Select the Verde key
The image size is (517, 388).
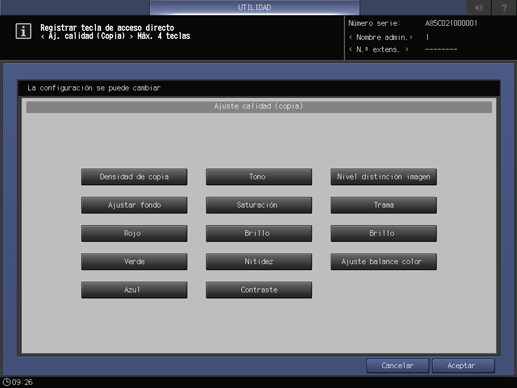[x=134, y=262]
